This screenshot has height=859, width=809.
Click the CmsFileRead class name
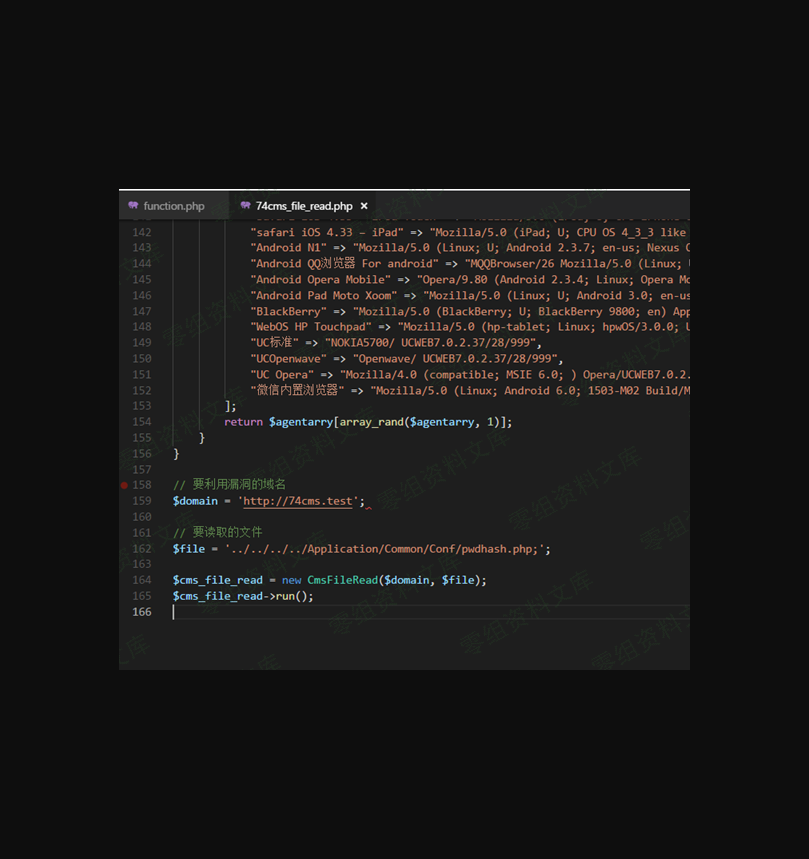[342, 580]
